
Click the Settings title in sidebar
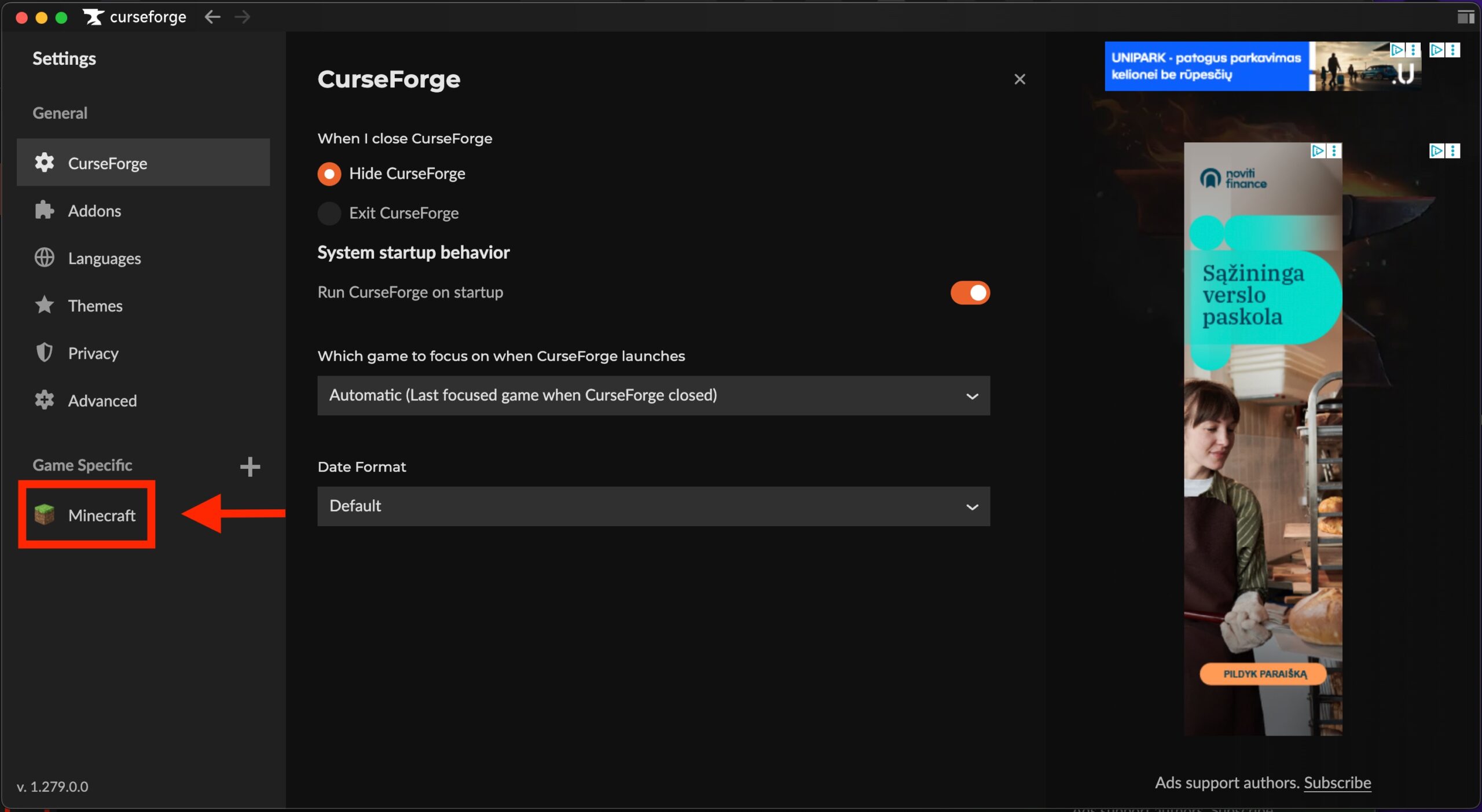[x=64, y=58]
